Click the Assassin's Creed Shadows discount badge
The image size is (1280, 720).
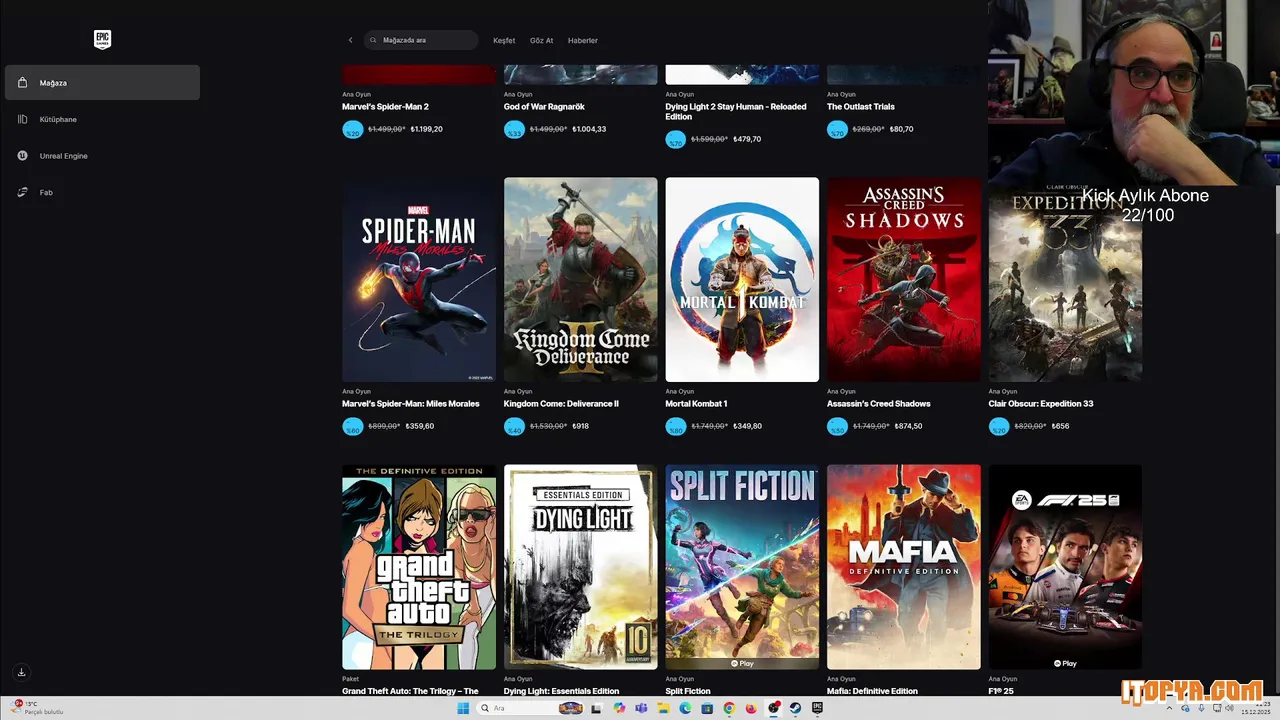pos(837,426)
